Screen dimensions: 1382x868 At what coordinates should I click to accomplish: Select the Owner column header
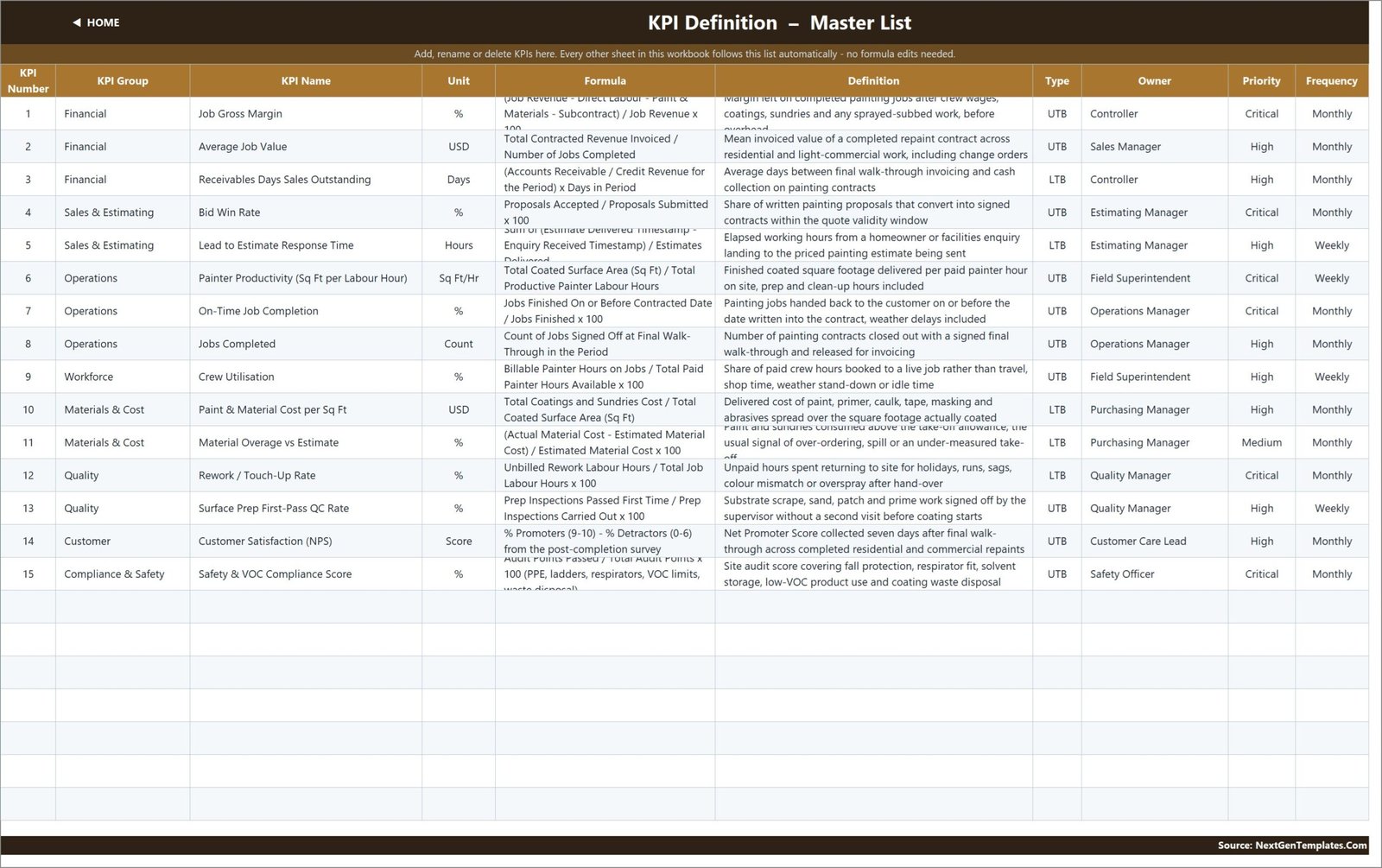coord(1154,80)
